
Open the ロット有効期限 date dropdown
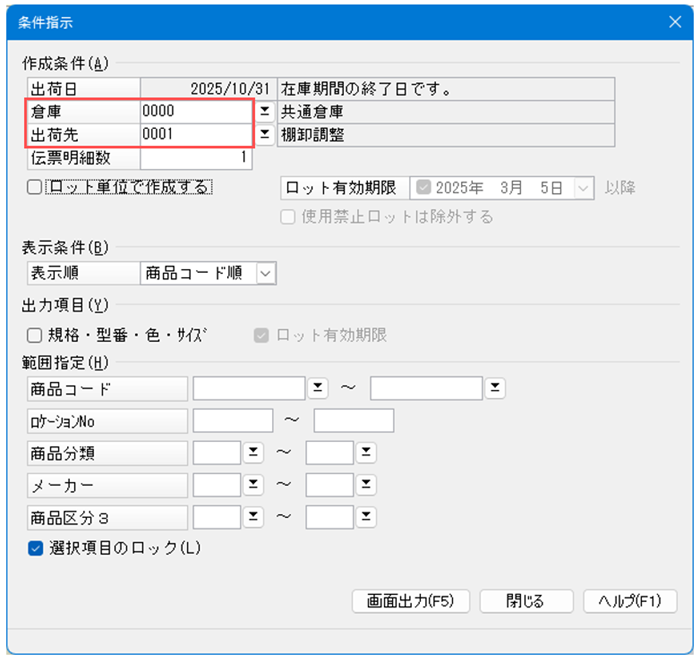(x=585, y=187)
